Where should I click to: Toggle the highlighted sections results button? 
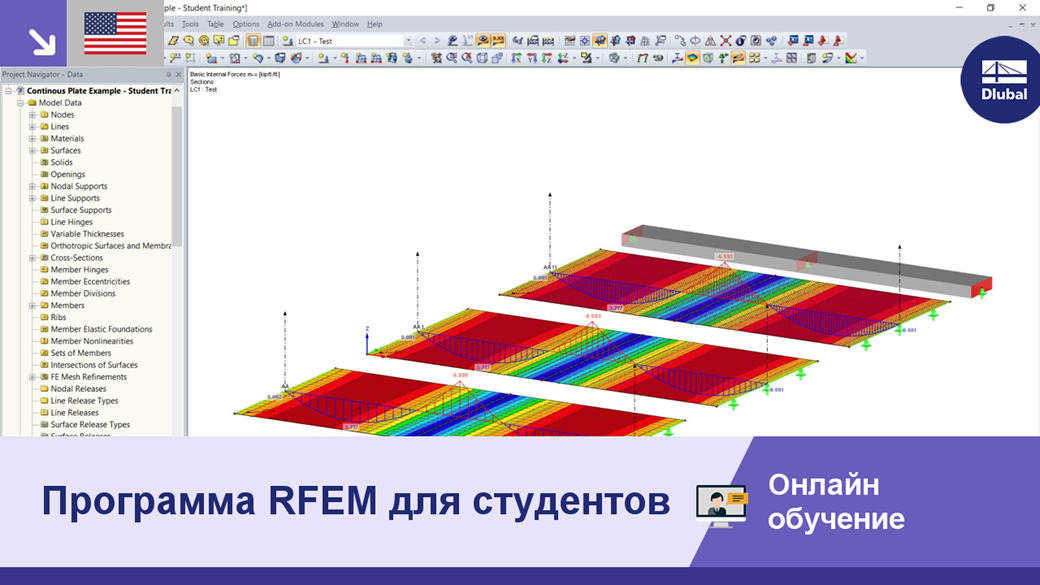(738, 58)
